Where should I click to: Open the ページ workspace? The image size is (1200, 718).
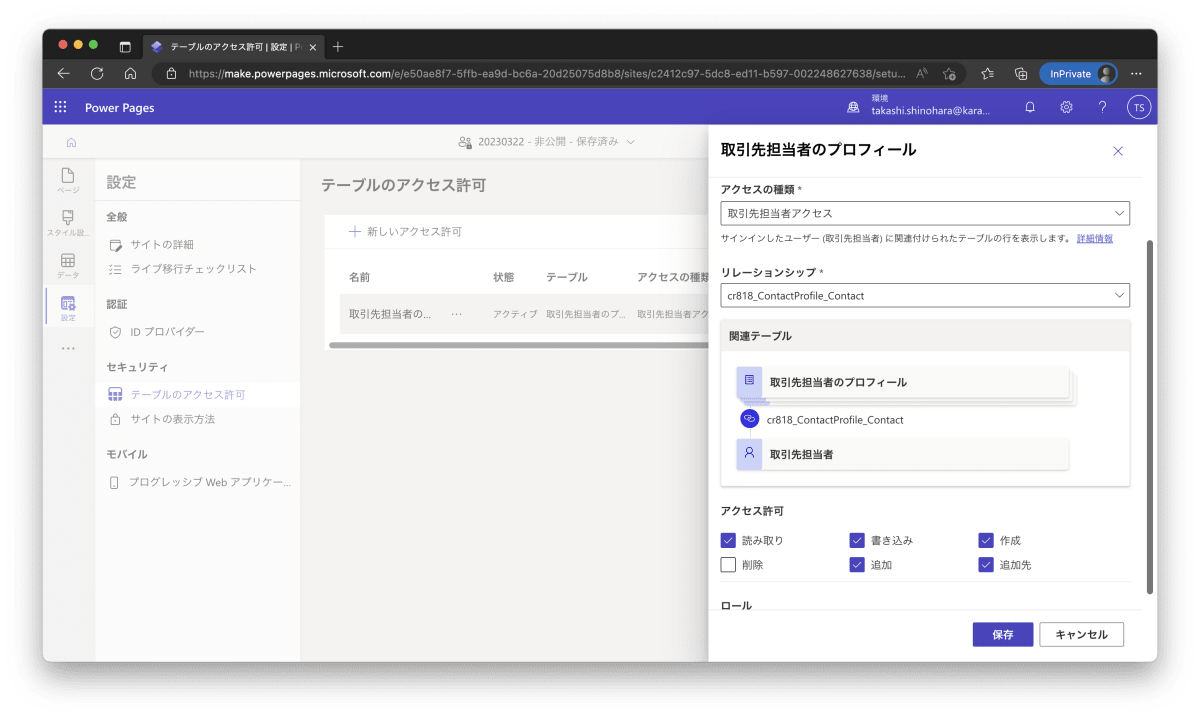pyautogui.click(x=68, y=181)
